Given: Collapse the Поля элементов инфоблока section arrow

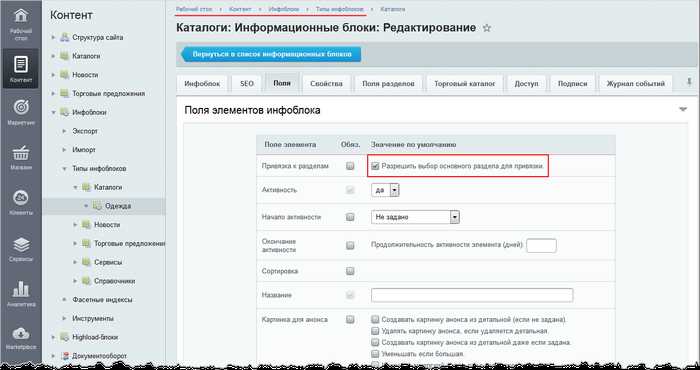Looking at the screenshot, I should [683, 109].
